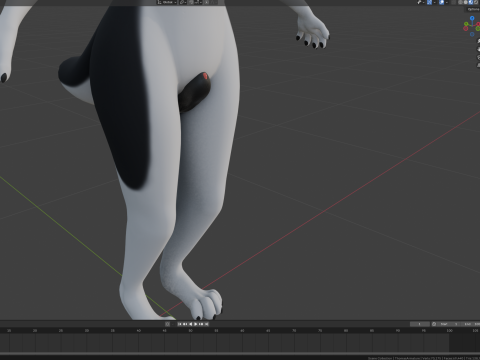
Task: Toggle the viewport overlays button
Action: point(441,2)
